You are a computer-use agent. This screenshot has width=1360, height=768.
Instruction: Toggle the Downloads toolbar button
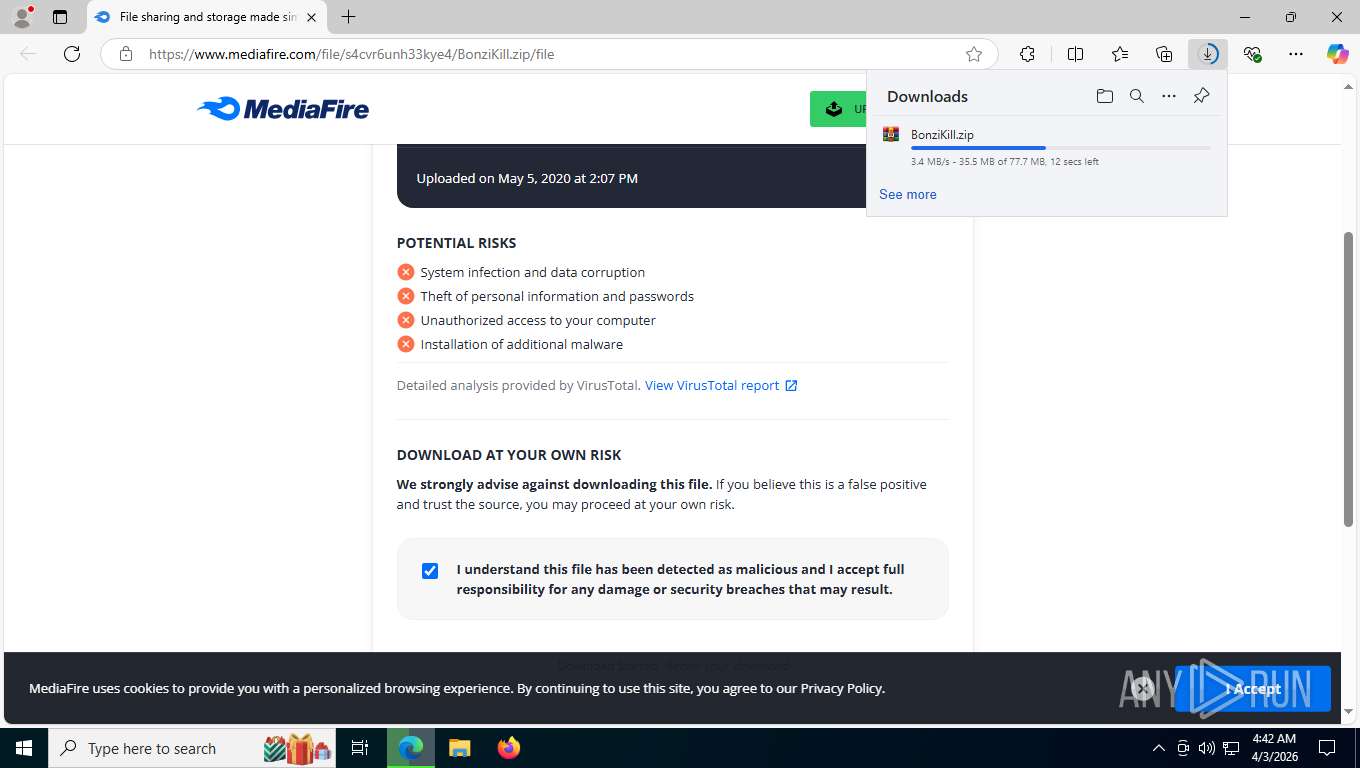(x=1208, y=54)
